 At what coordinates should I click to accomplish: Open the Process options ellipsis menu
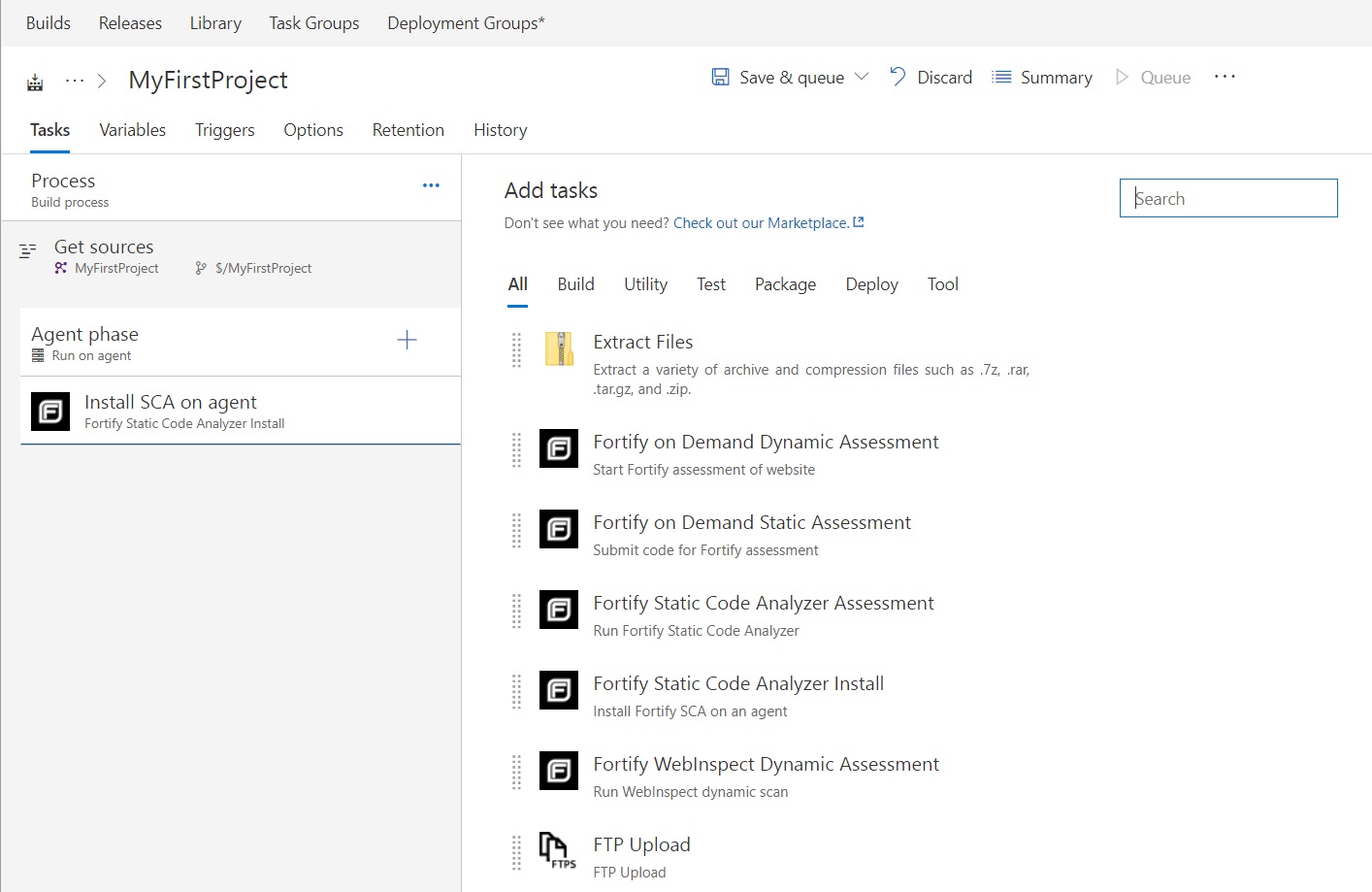(x=431, y=185)
